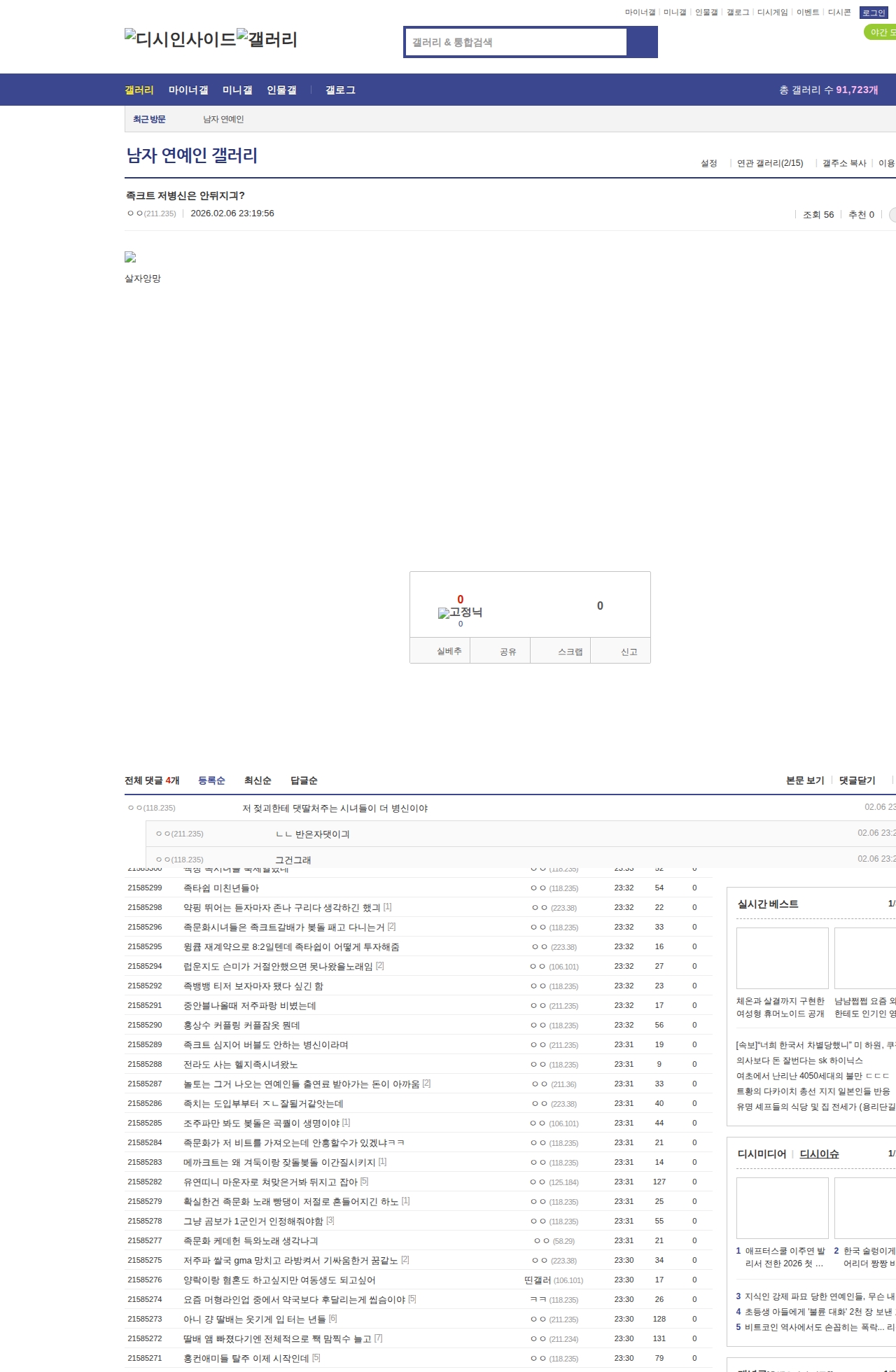896x1372 pixels.
Task: Click the reply comment 그건그래
Action: click(293, 860)
